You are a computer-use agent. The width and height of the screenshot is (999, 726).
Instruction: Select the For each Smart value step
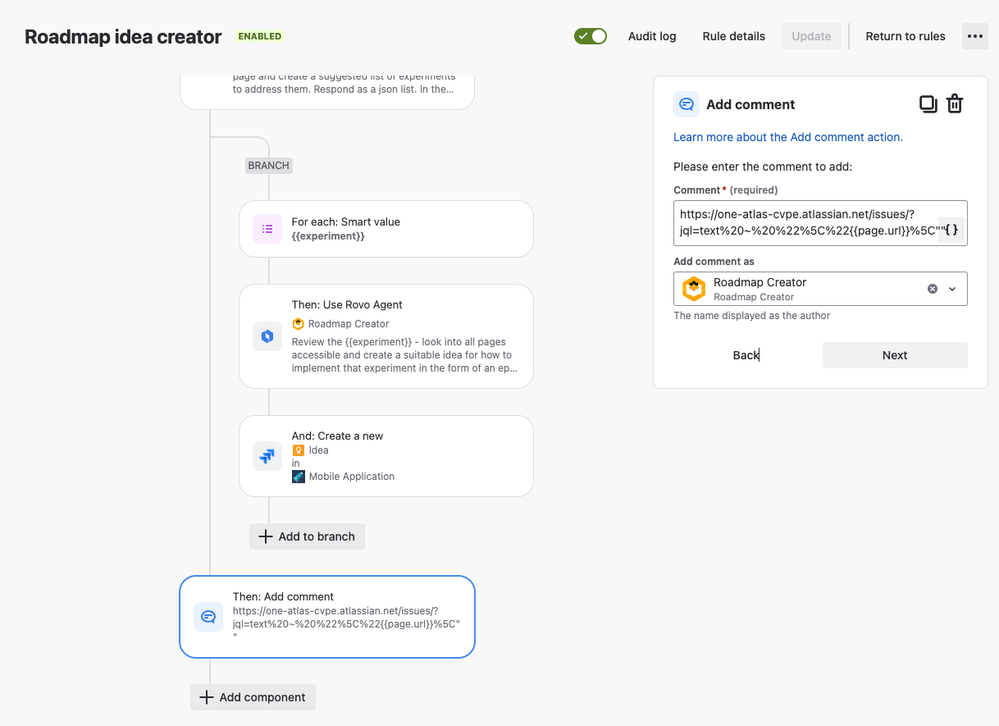(x=386, y=229)
